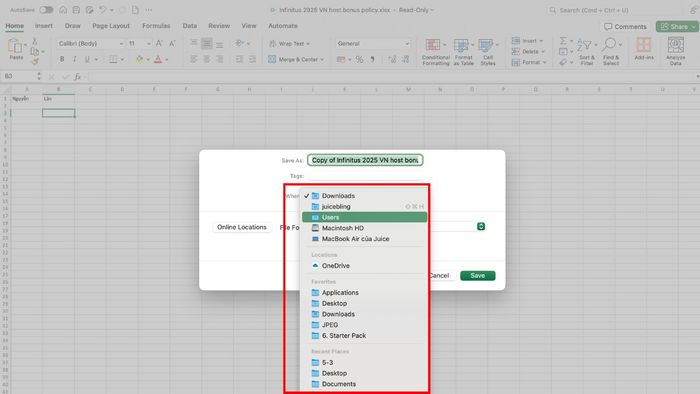Toggle Underline formatting

click(87, 59)
